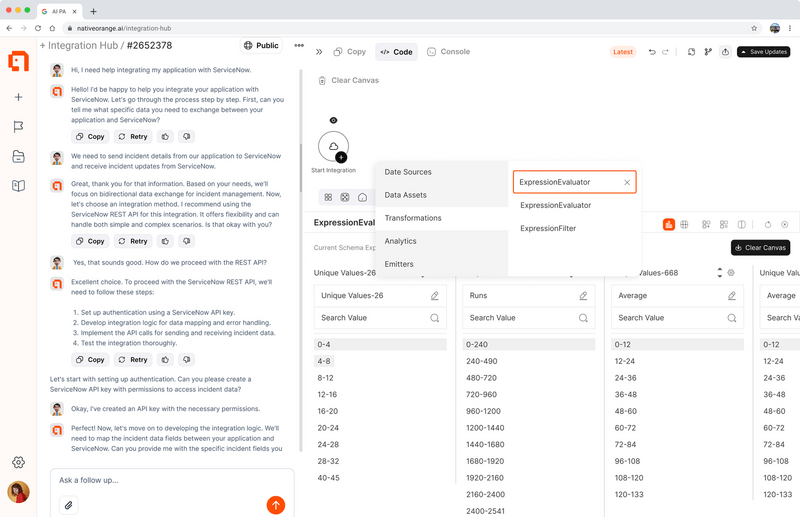Expand the collapsed panel with double chevron
The image size is (800, 517).
point(319,52)
